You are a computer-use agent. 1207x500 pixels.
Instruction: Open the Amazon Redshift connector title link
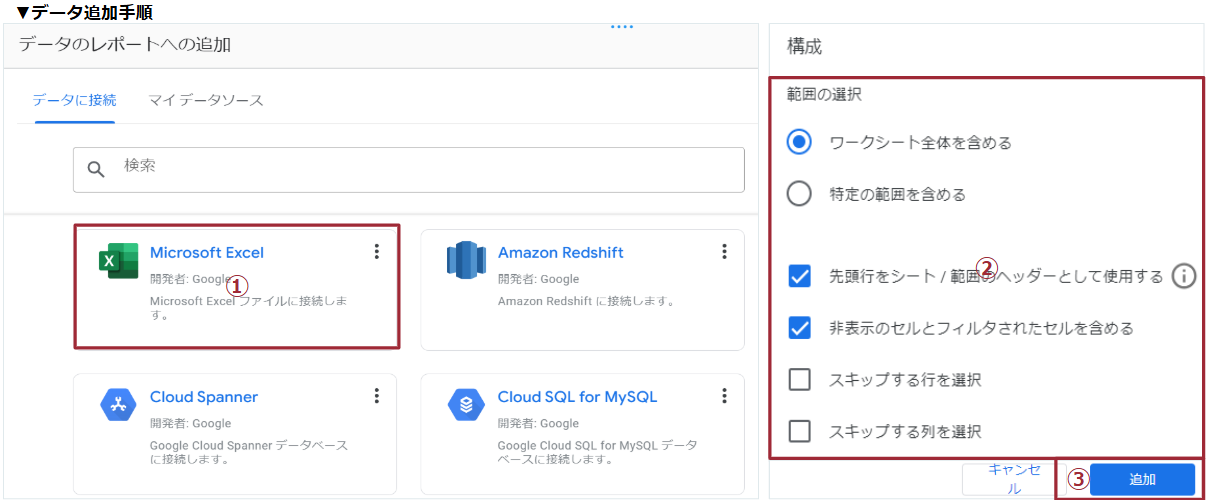[x=561, y=253]
